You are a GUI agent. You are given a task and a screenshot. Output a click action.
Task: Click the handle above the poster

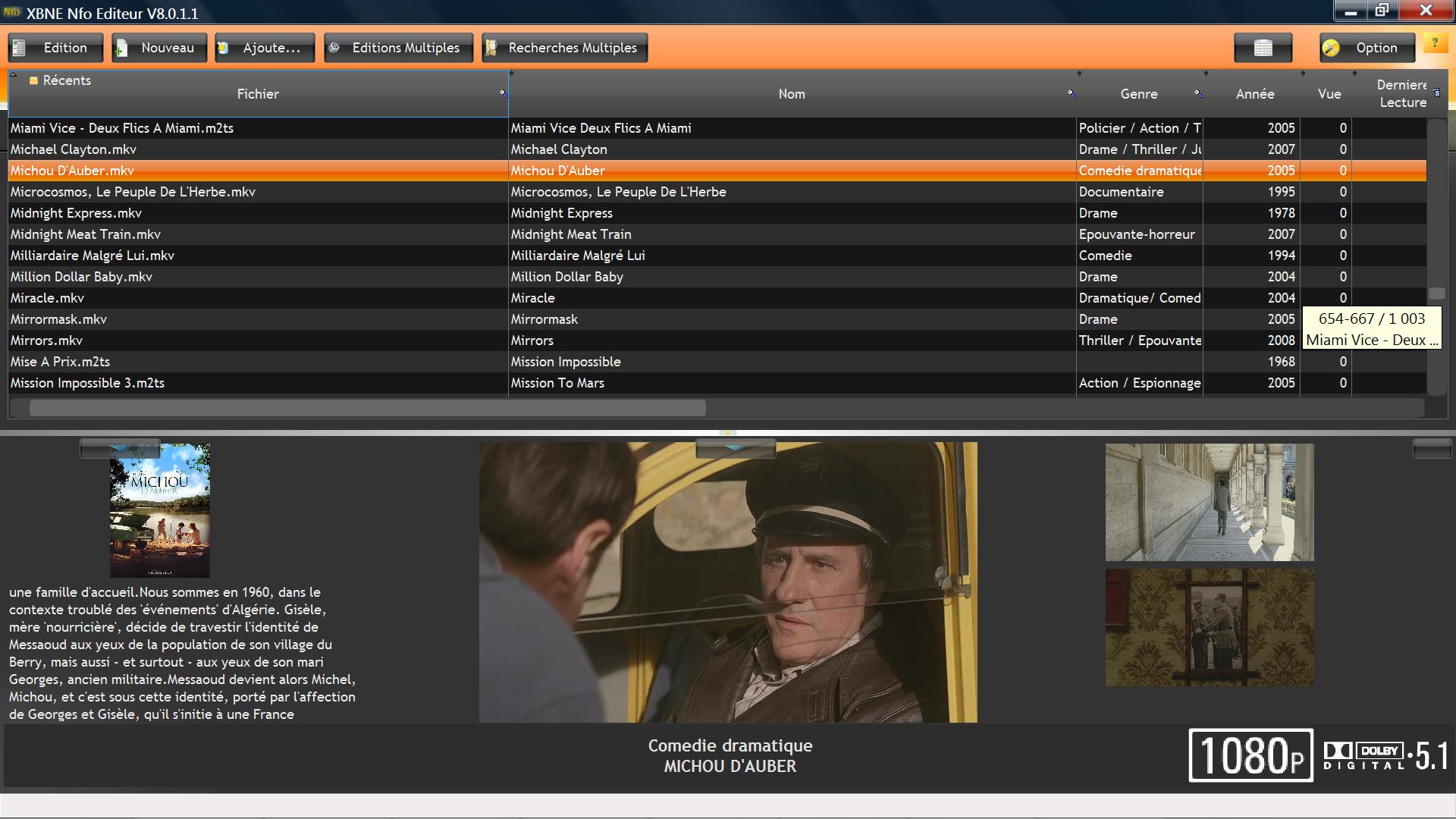click(x=120, y=448)
